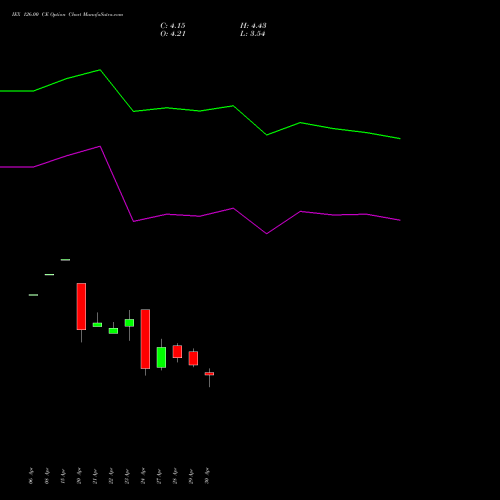
Task: Select the 06 Apr flat green candle dash
Action: point(33,295)
